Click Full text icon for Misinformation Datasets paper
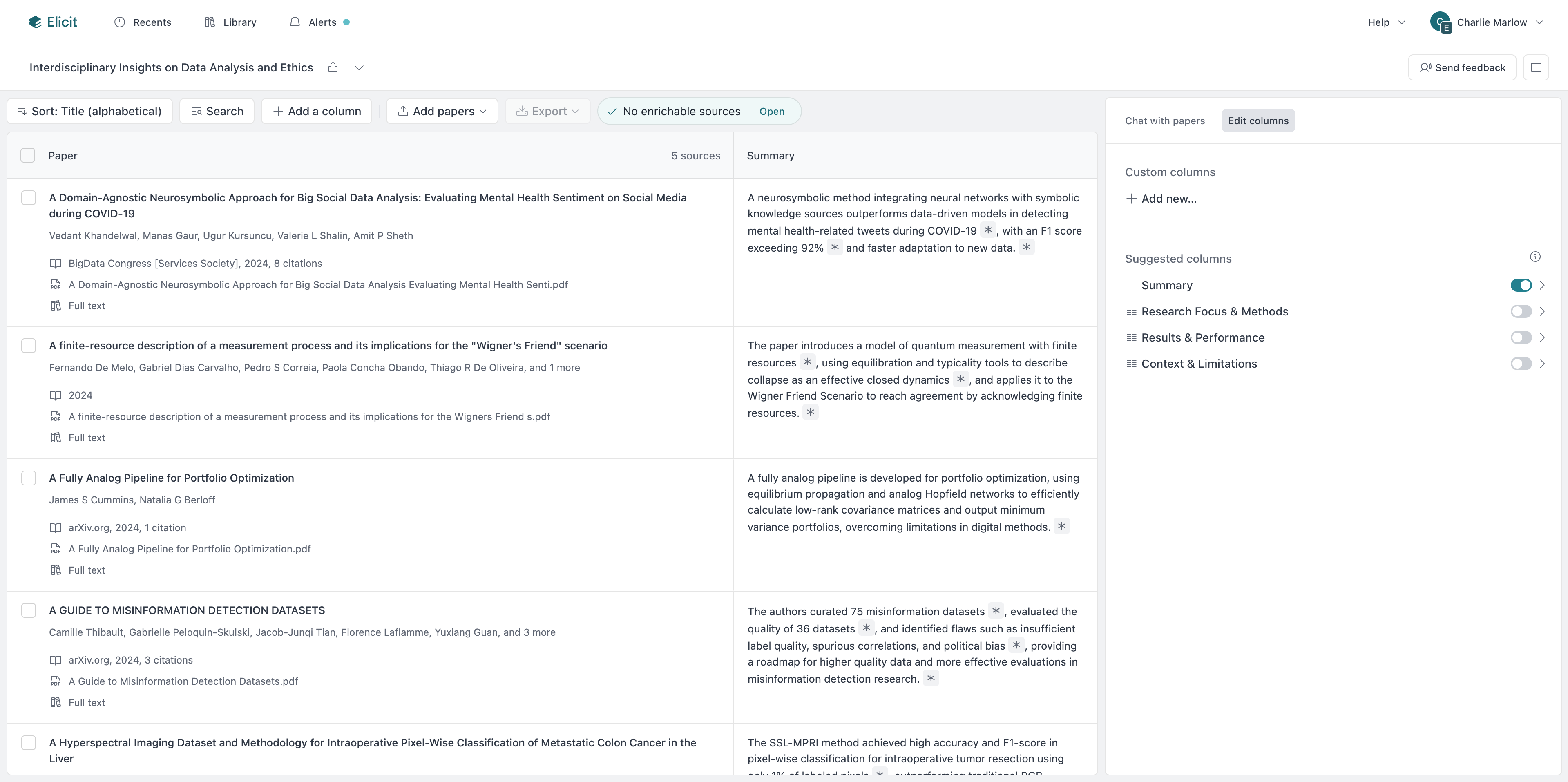The height and width of the screenshot is (782, 1568). click(56, 702)
